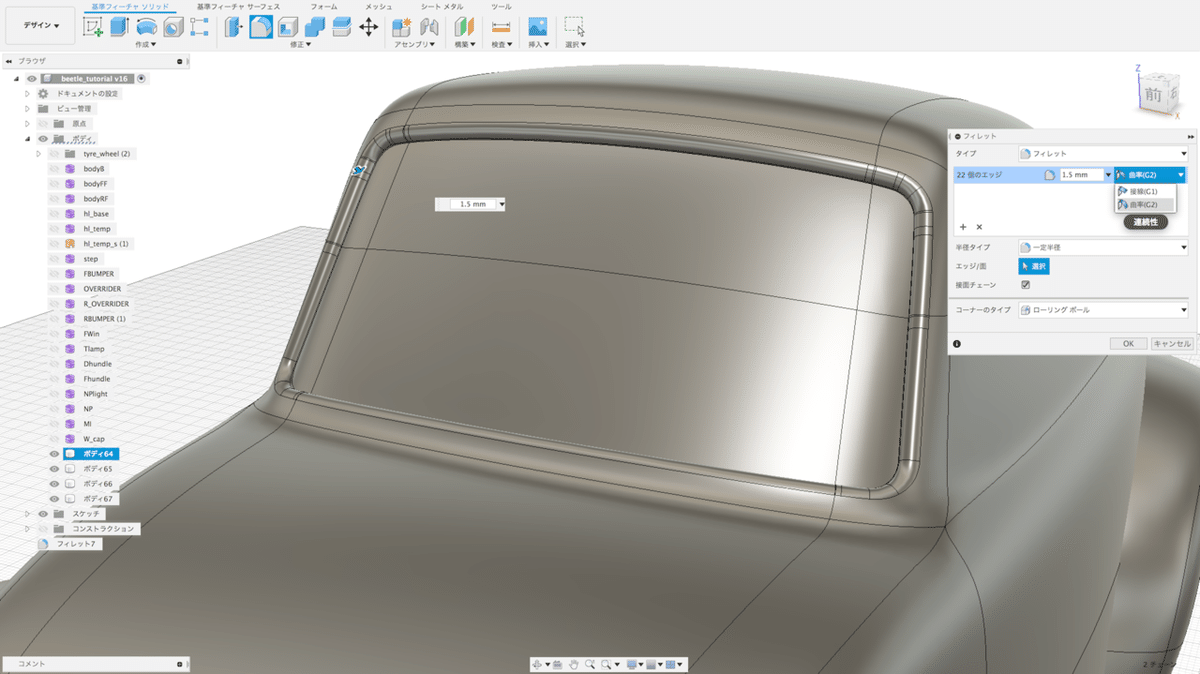Click the Create Sketch tool icon
The height and width of the screenshot is (674, 1200).
point(93,28)
